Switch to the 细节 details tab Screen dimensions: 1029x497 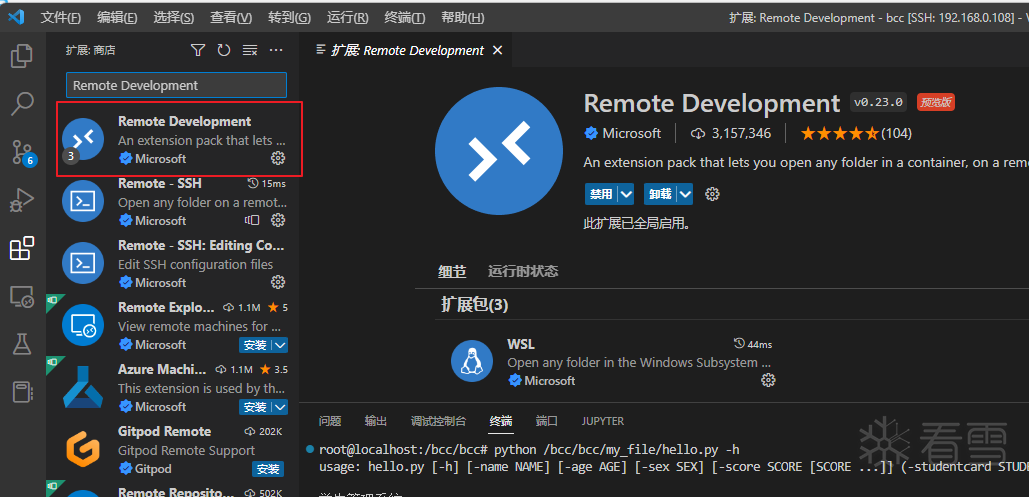point(452,271)
